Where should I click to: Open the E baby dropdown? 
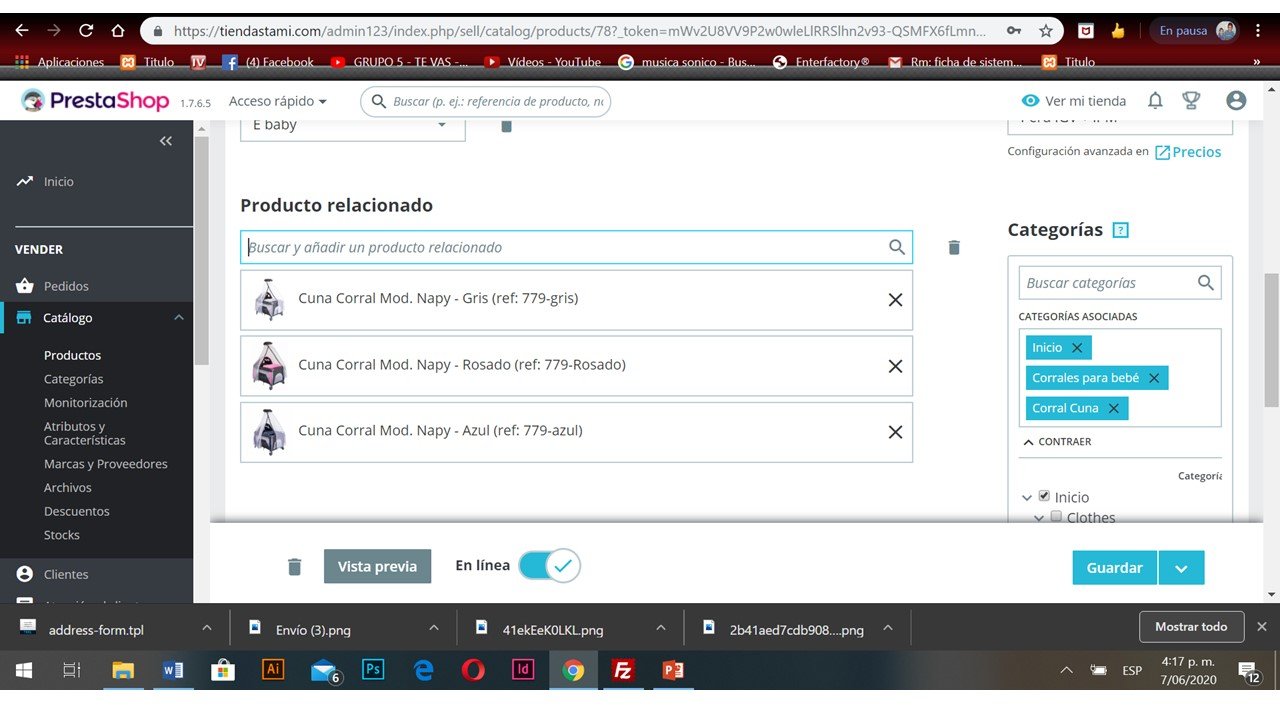click(x=353, y=127)
